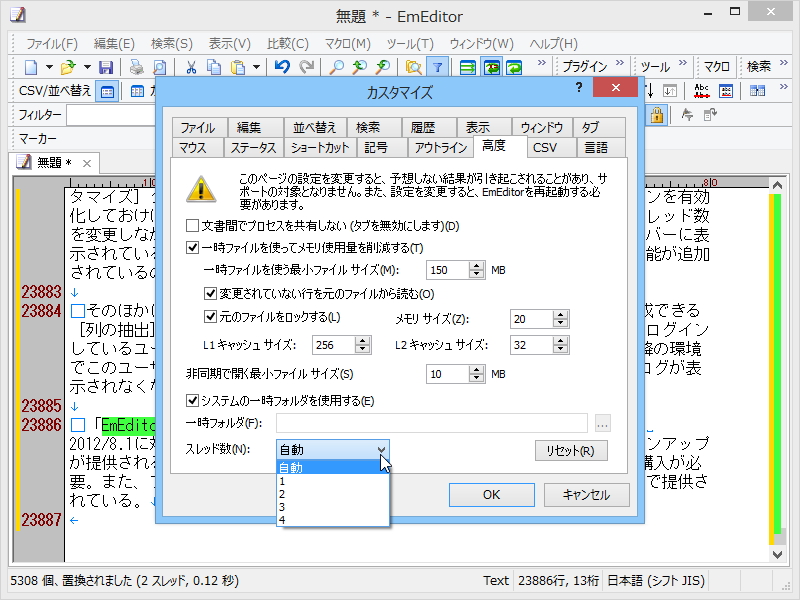This screenshot has height=600, width=800.
Task: Click the Find Next magnifier icon
Action: pos(360,67)
